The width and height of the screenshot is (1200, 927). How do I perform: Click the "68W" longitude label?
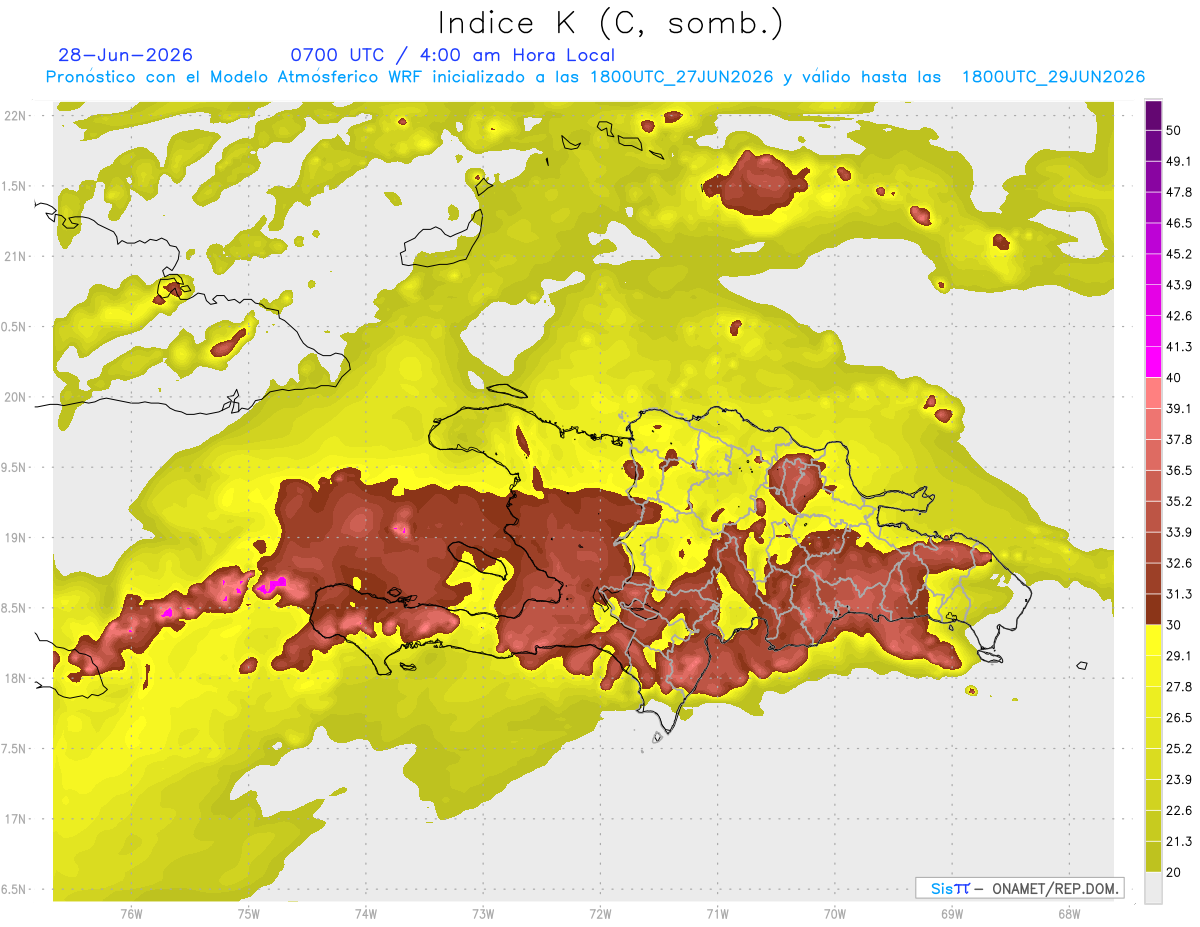1068,913
